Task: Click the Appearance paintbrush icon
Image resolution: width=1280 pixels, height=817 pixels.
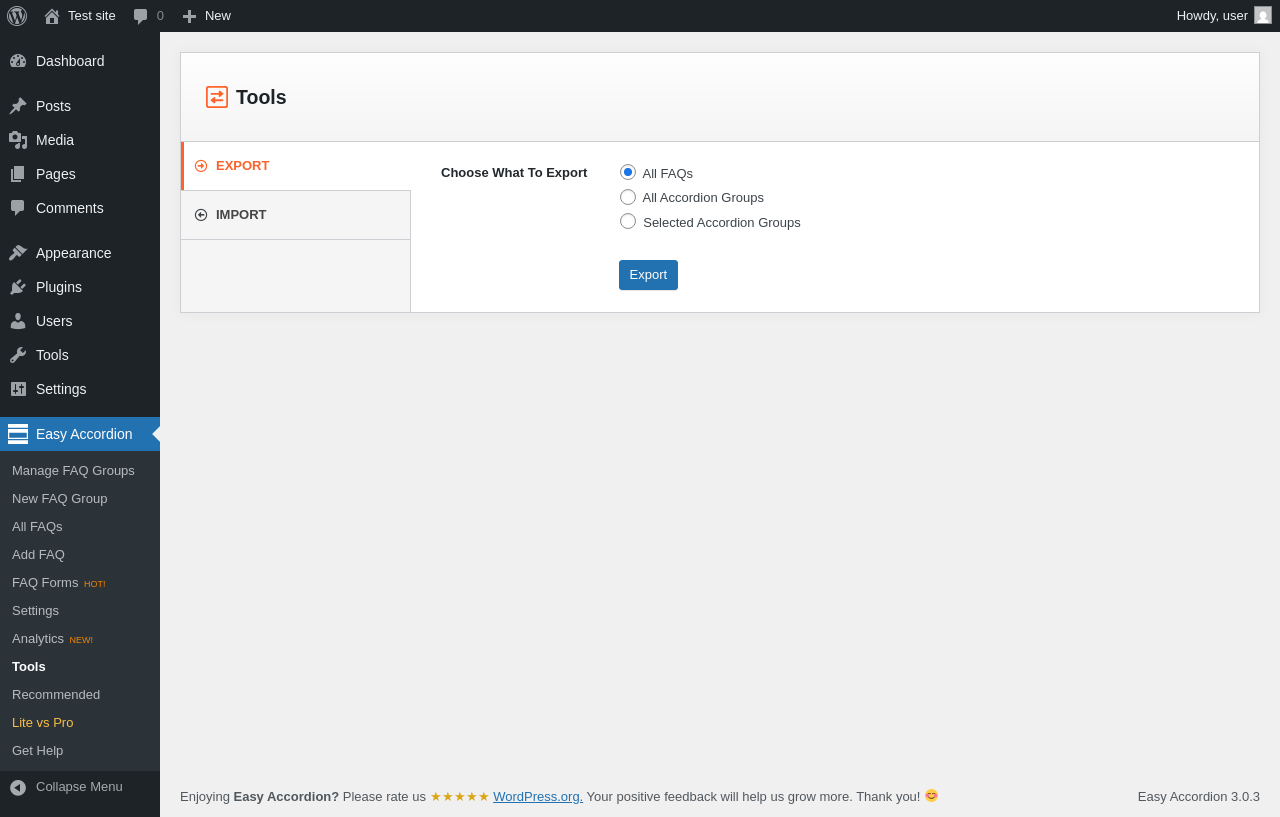Action: coord(18,253)
